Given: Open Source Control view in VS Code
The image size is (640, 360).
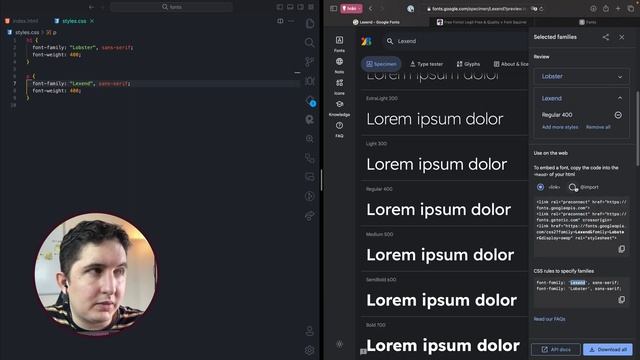Looking at the screenshot, I should [310, 62].
